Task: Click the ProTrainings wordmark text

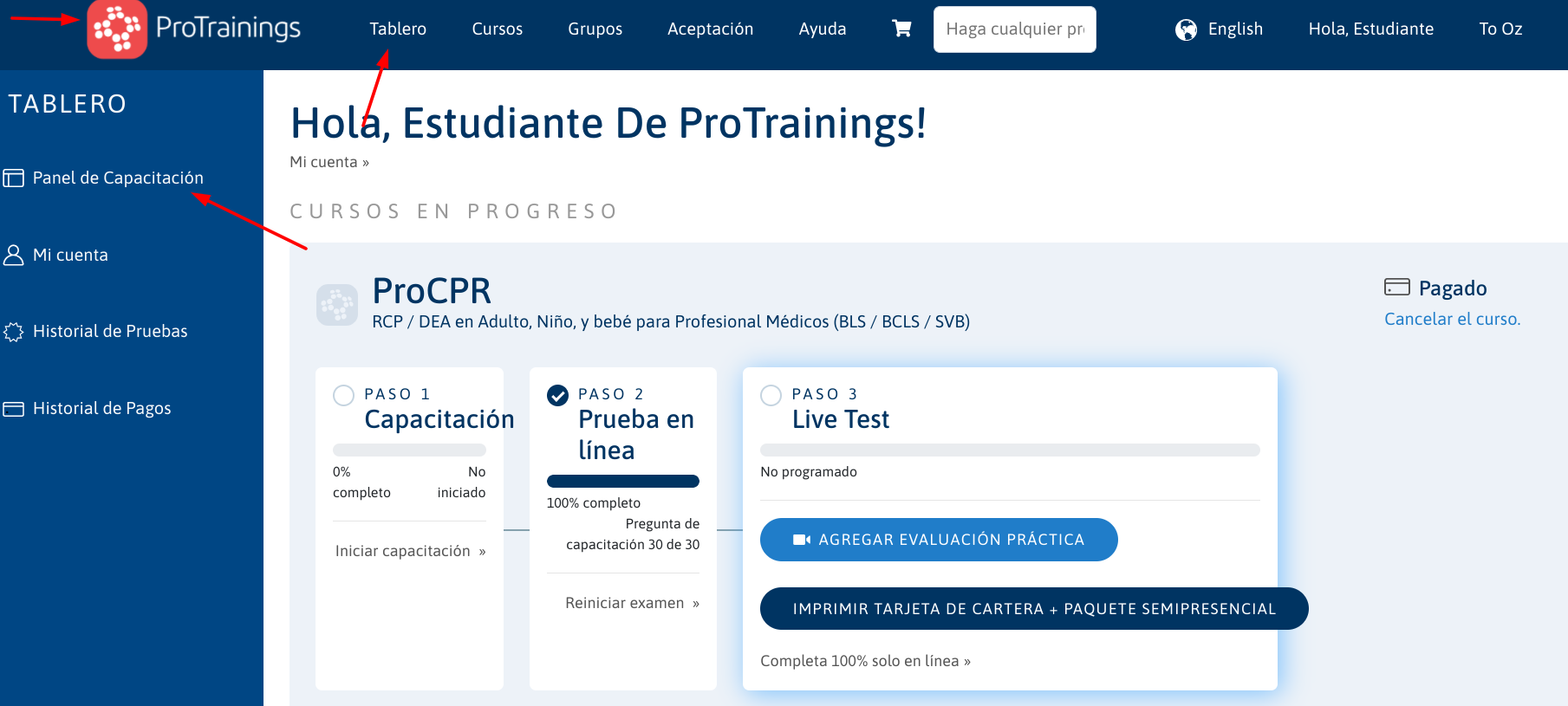Action: [x=228, y=28]
